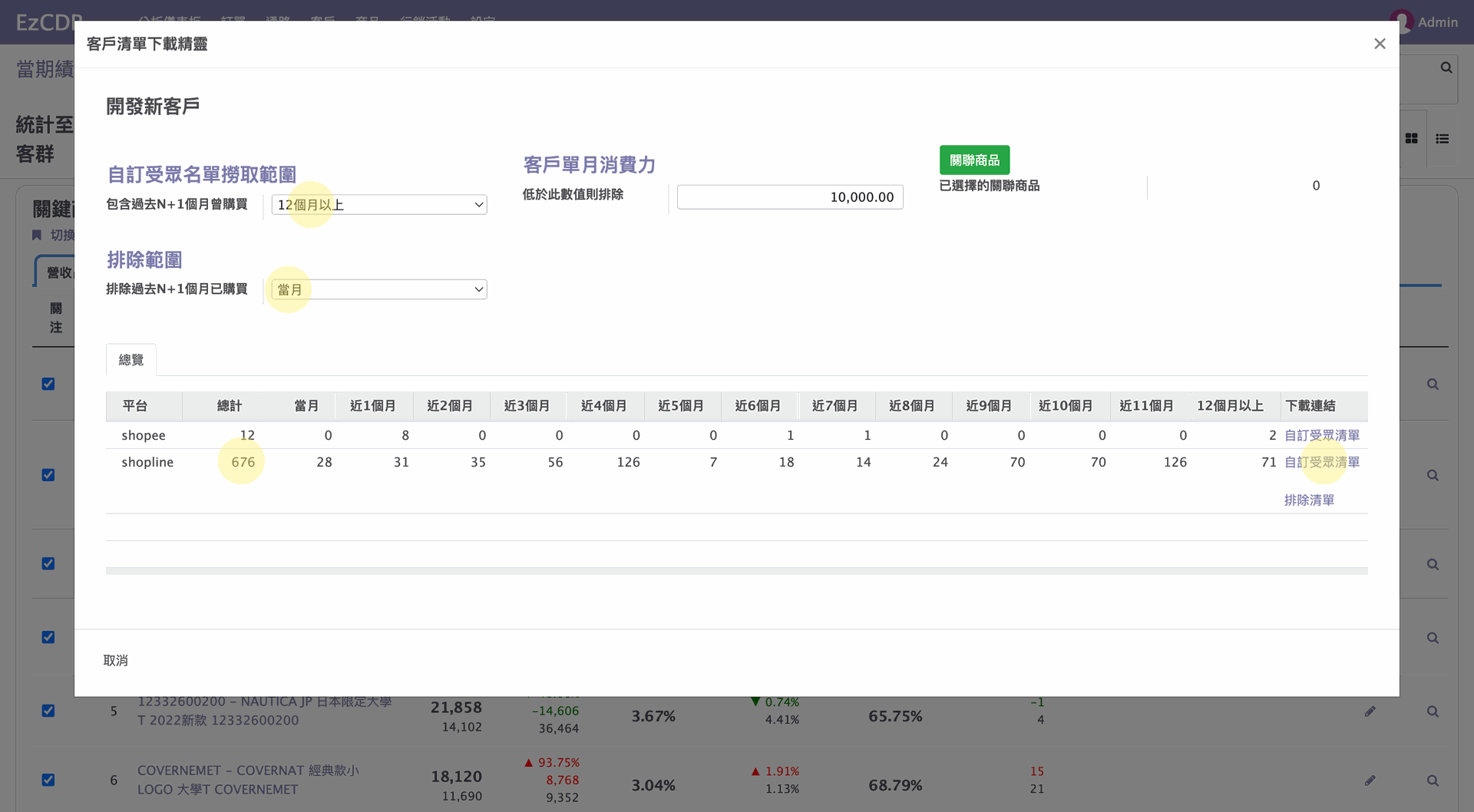The image size is (1474, 812).
Task: Click the shopee total 12 cell
Action: [x=247, y=435]
